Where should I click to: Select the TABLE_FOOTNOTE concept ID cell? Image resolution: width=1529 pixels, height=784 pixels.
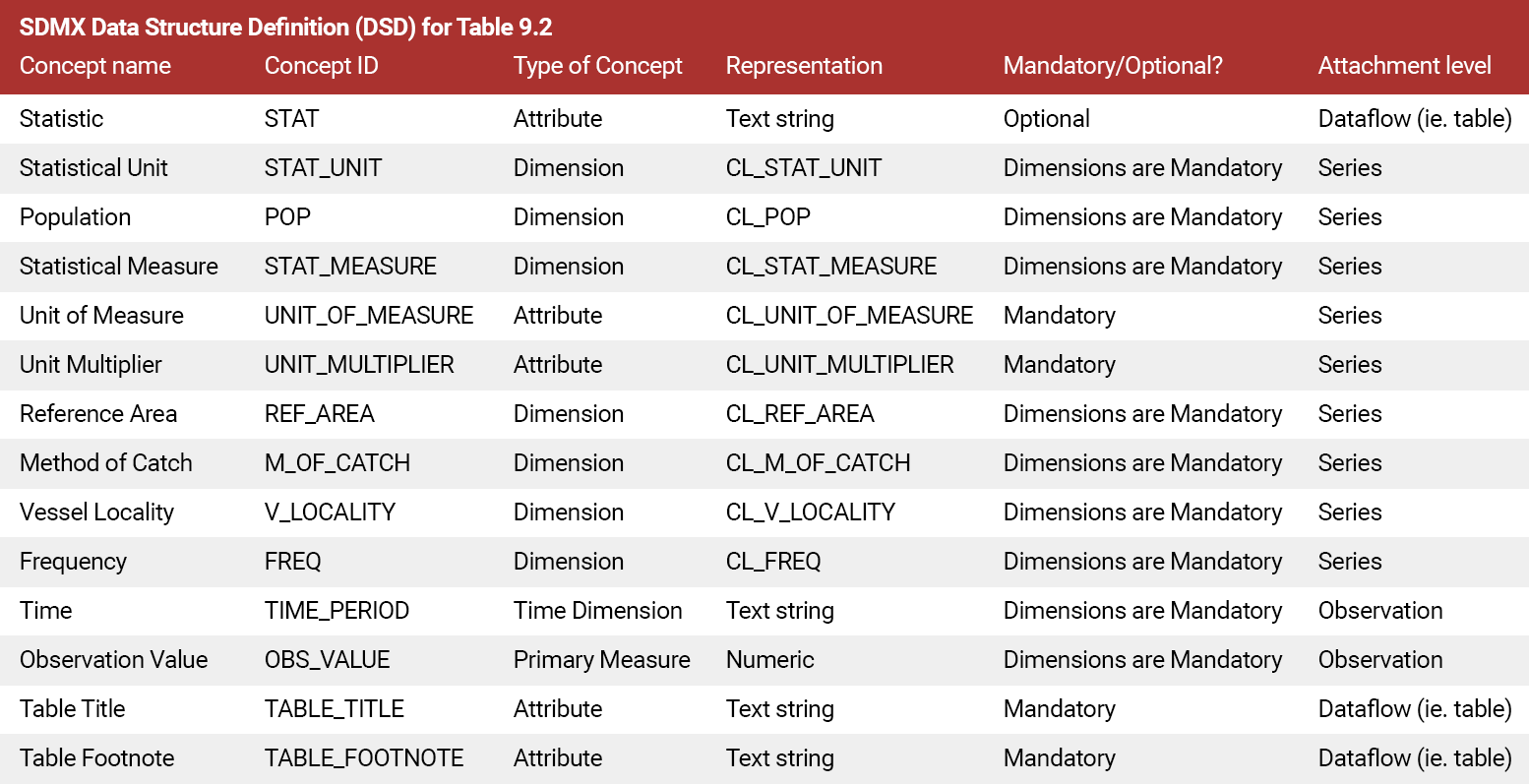pos(364,758)
